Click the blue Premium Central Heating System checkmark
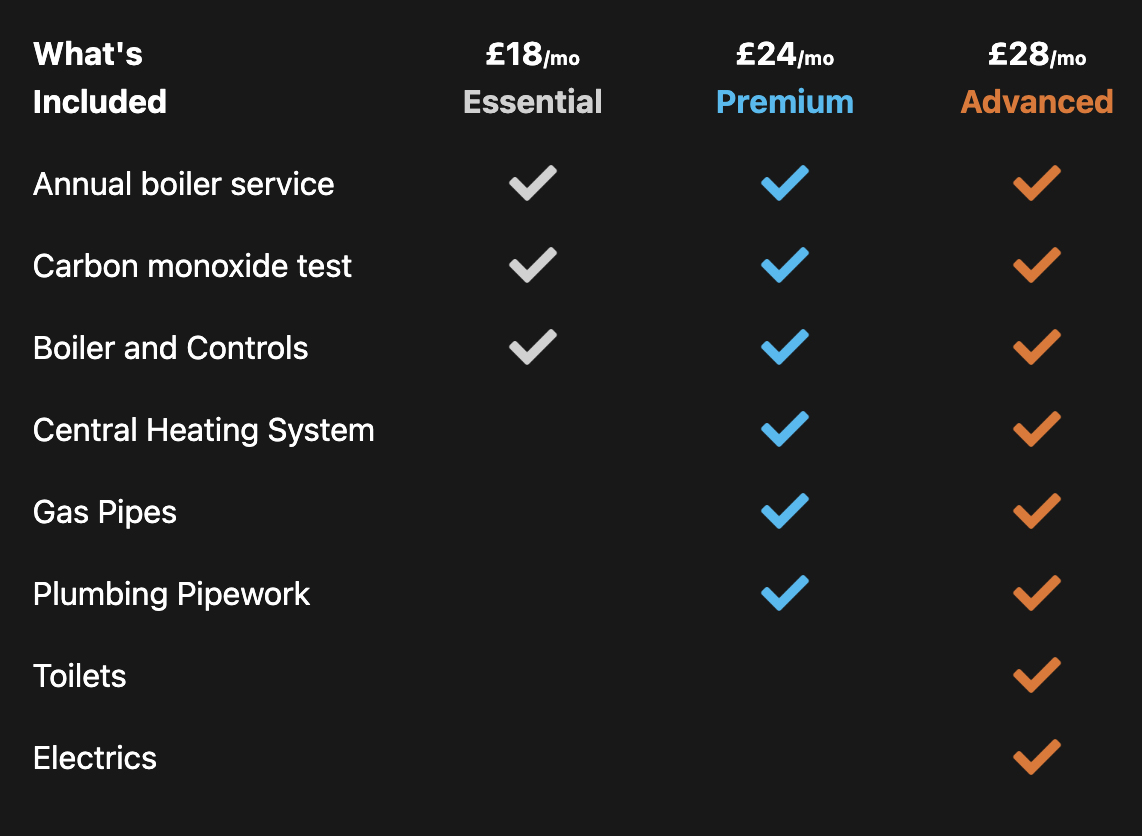1142x836 pixels. [x=785, y=430]
